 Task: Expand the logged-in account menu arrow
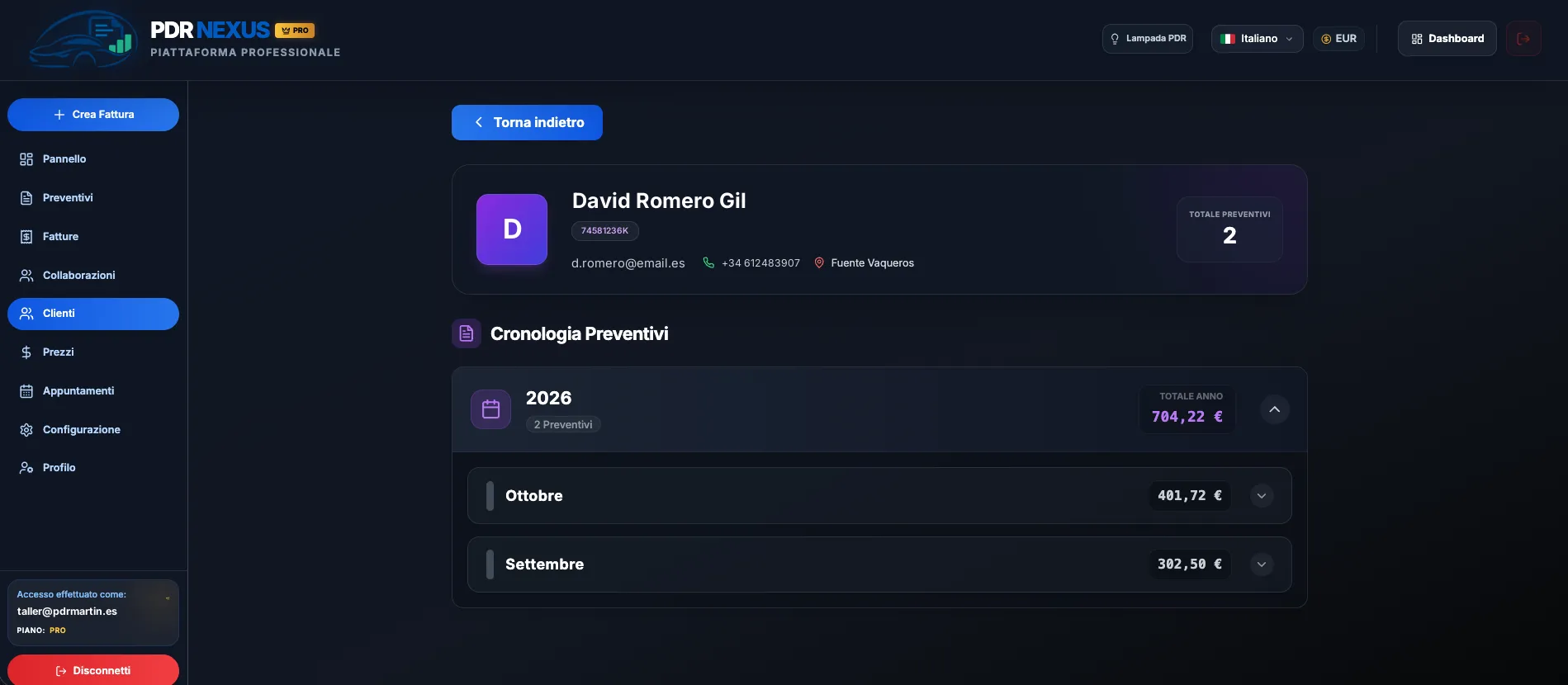pyautogui.click(x=168, y=598)
